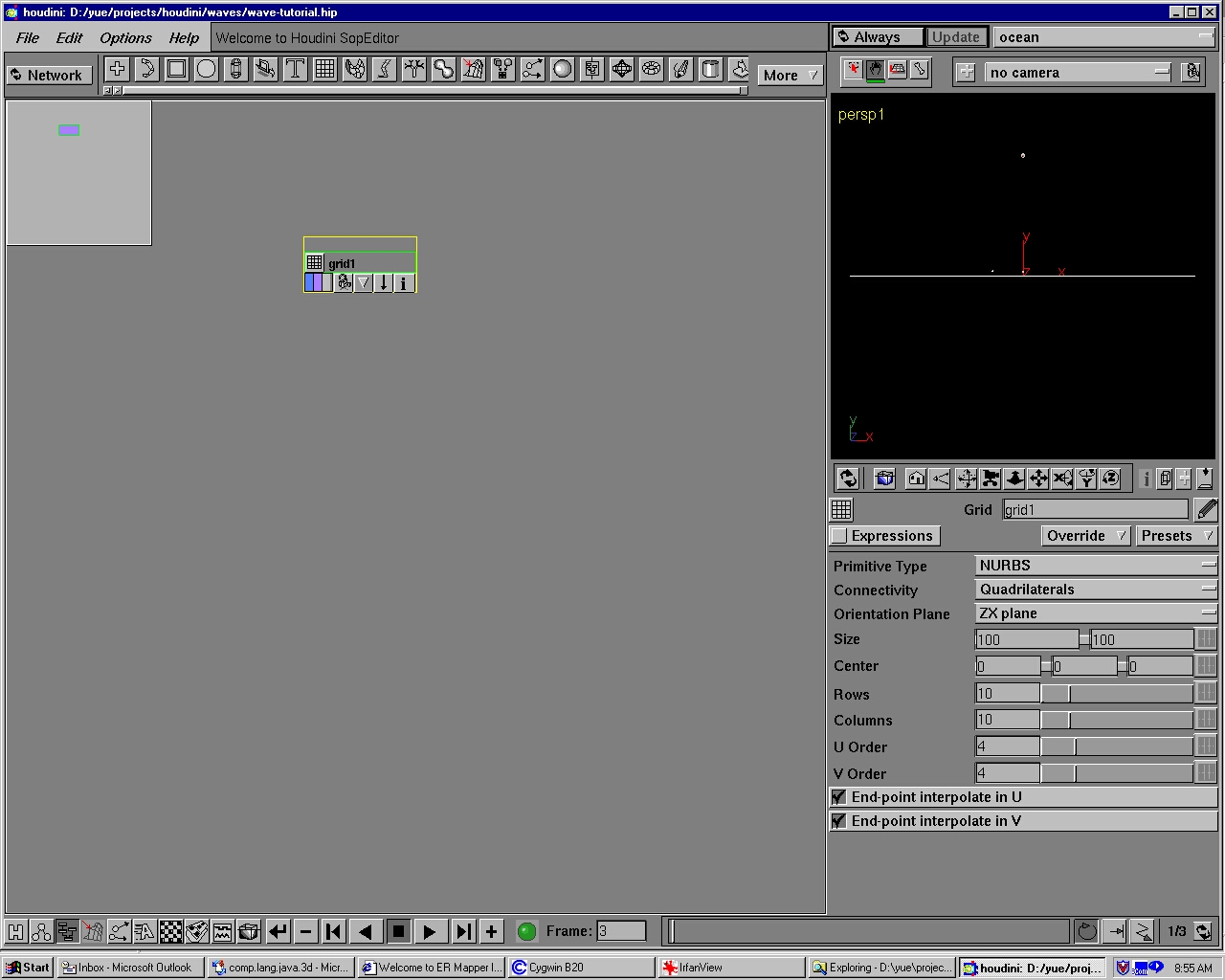The image size is (1225, 980).
Task: Enable End-point interpolate in U
Action: [838, 796]
